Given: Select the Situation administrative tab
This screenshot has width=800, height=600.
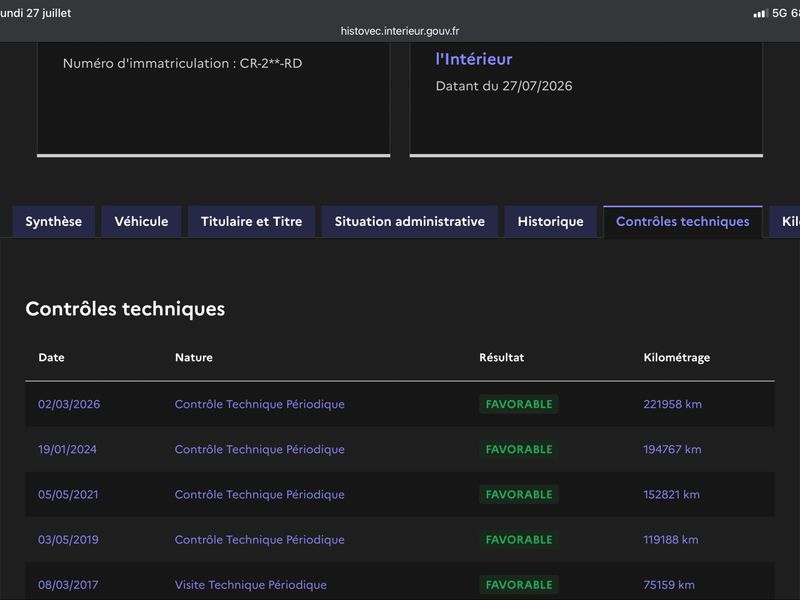Looking at the screenshot, I should tap(410, 221).
